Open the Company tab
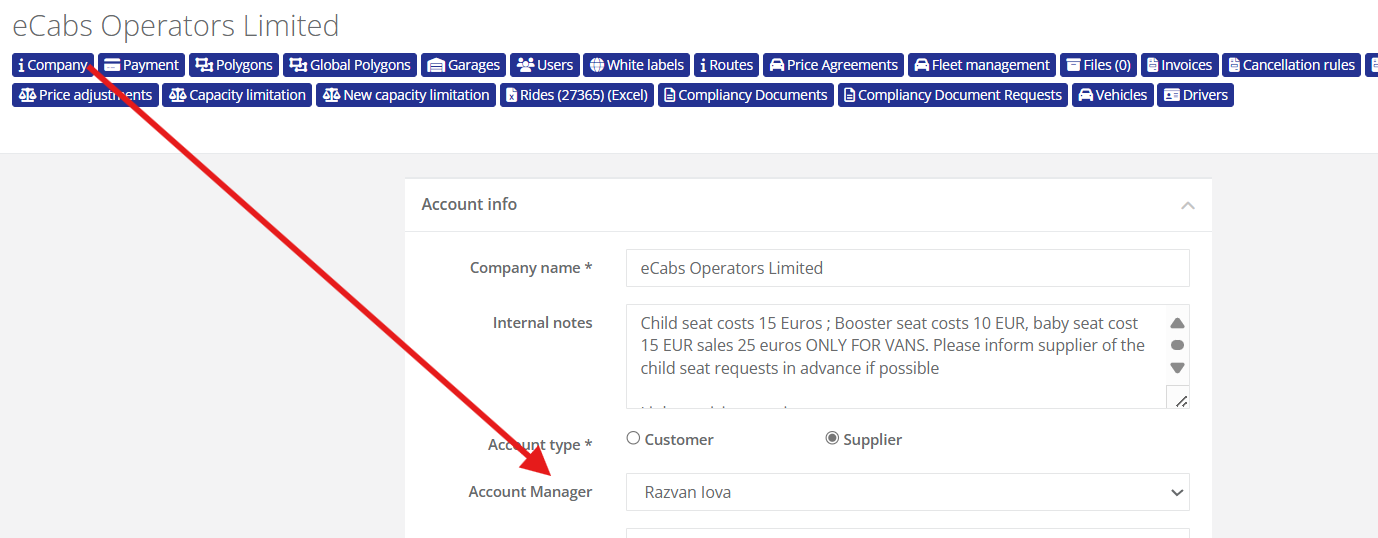Screen dimensions: 1378x538 point(53,65)
